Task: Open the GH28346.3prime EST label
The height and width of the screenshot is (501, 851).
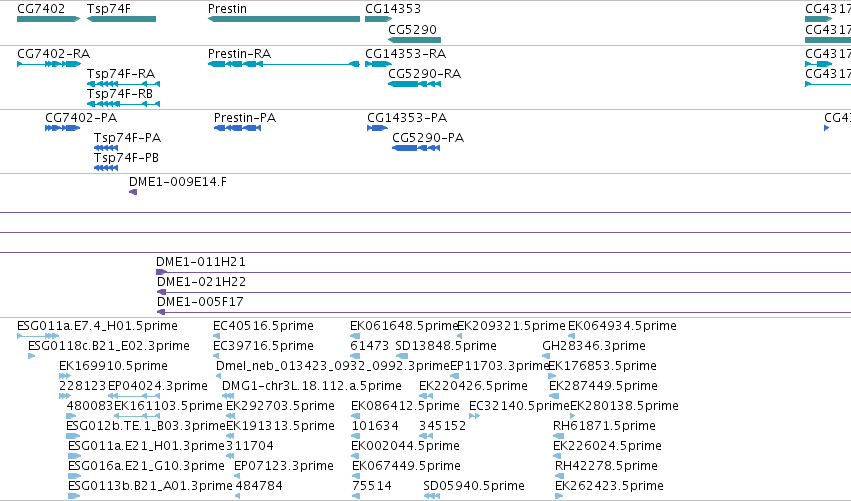Action: tap(594, 346)
